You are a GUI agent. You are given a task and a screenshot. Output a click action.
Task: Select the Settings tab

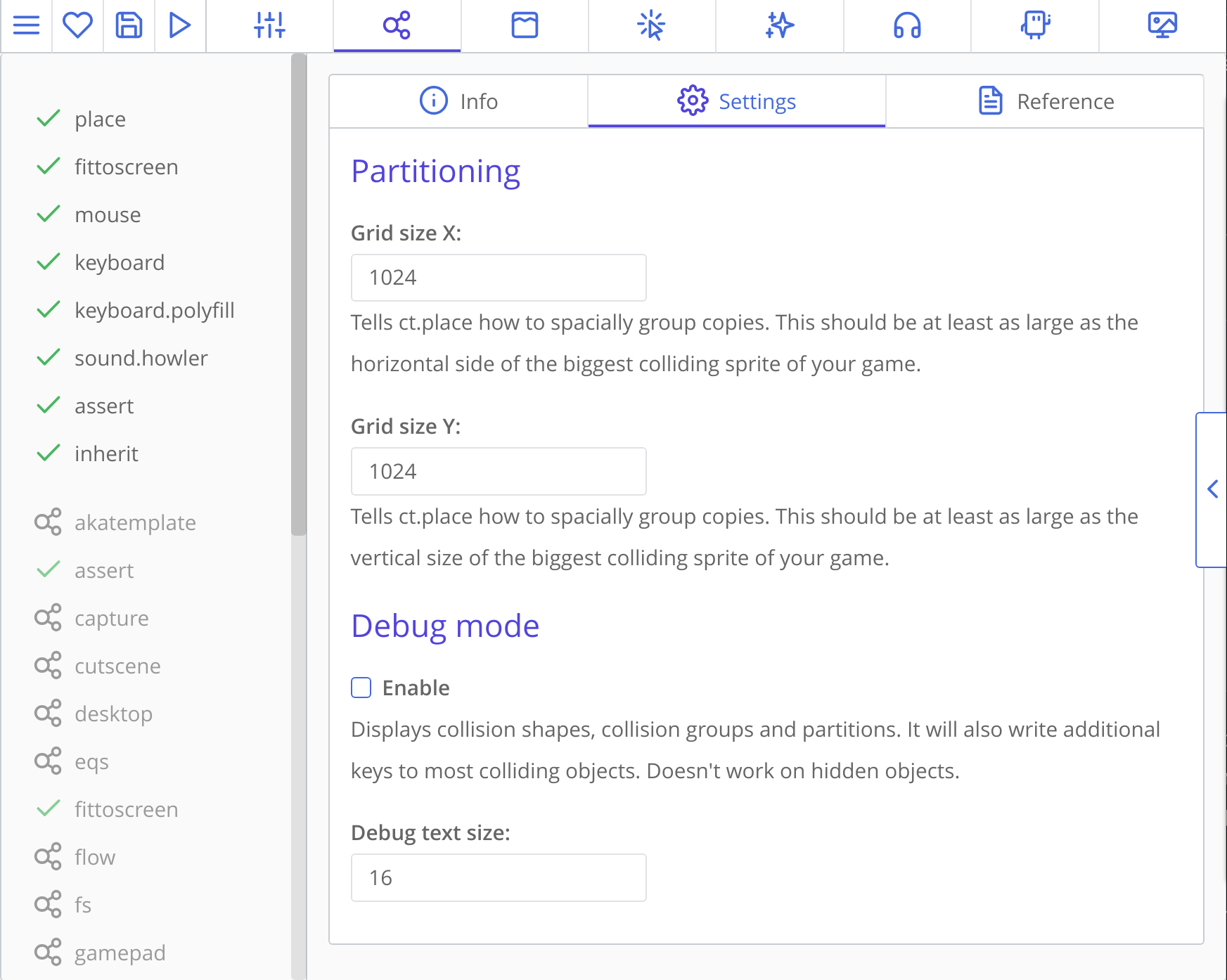point(737,101)
